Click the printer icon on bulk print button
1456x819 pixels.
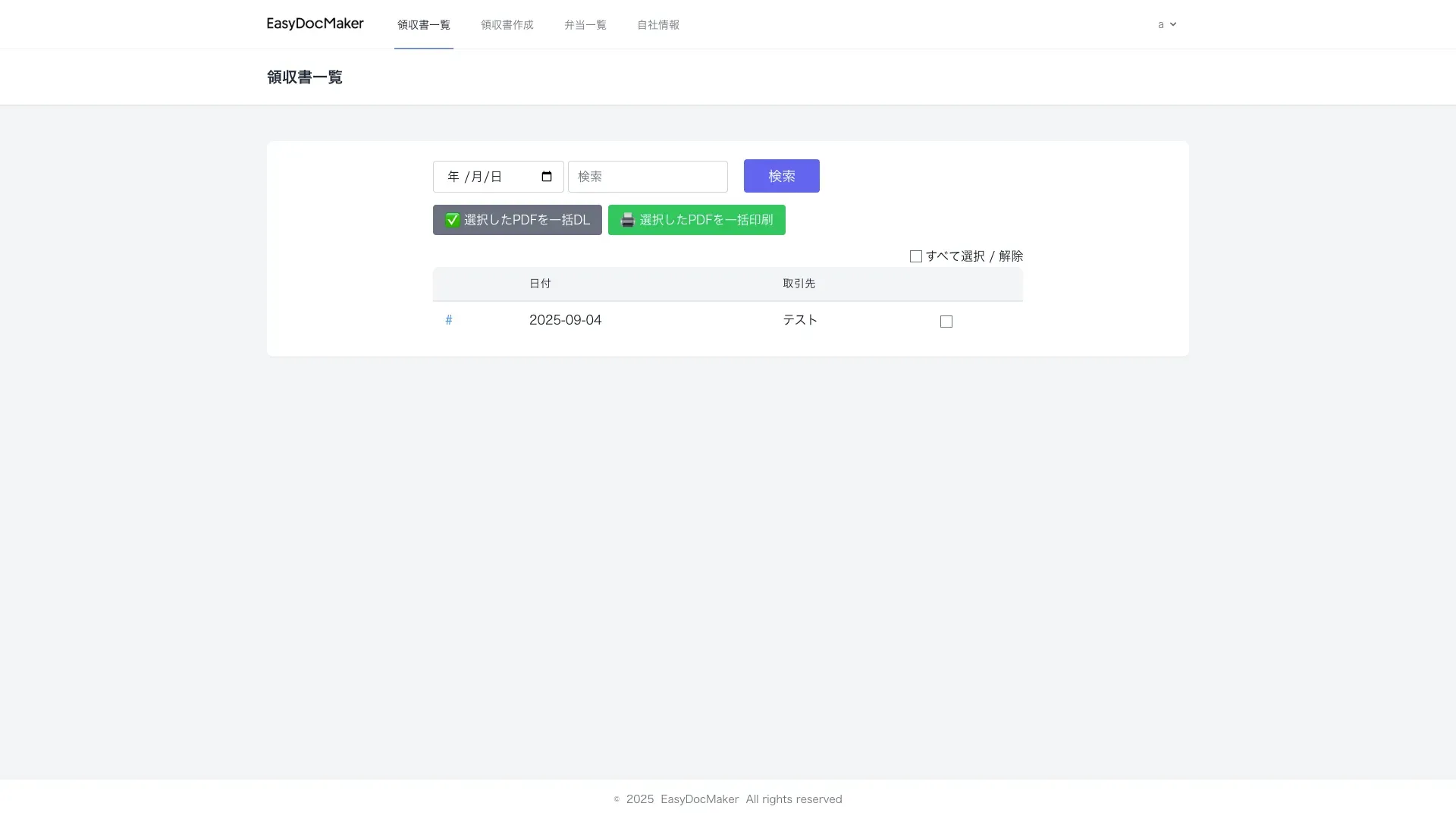[x=627, y=220]
